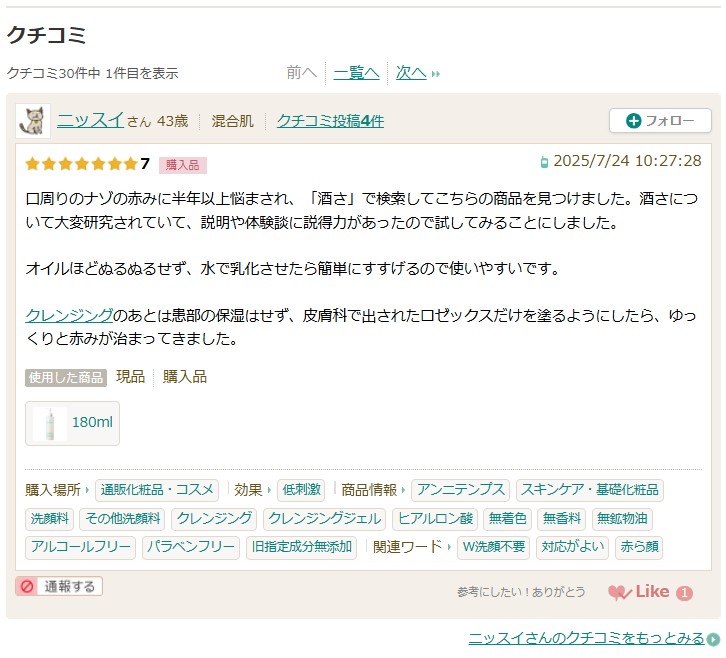The height and width of the screenshot is (658, 726).
Task: Go to next review via 次へ
Action: tap(411, 72)
